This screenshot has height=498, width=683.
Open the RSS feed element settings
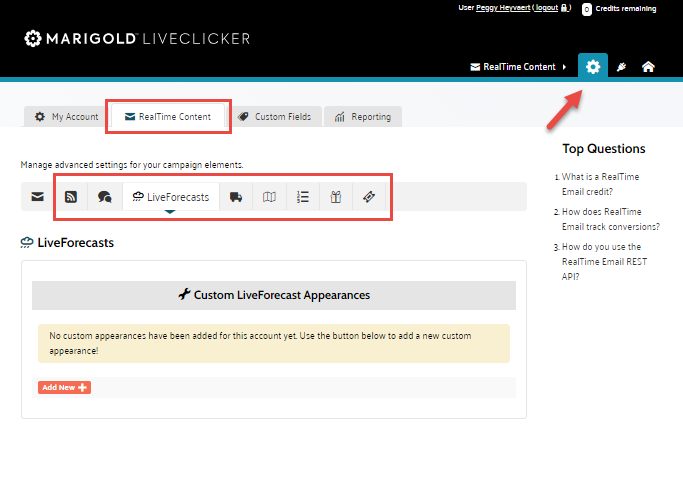coord(71,197)
